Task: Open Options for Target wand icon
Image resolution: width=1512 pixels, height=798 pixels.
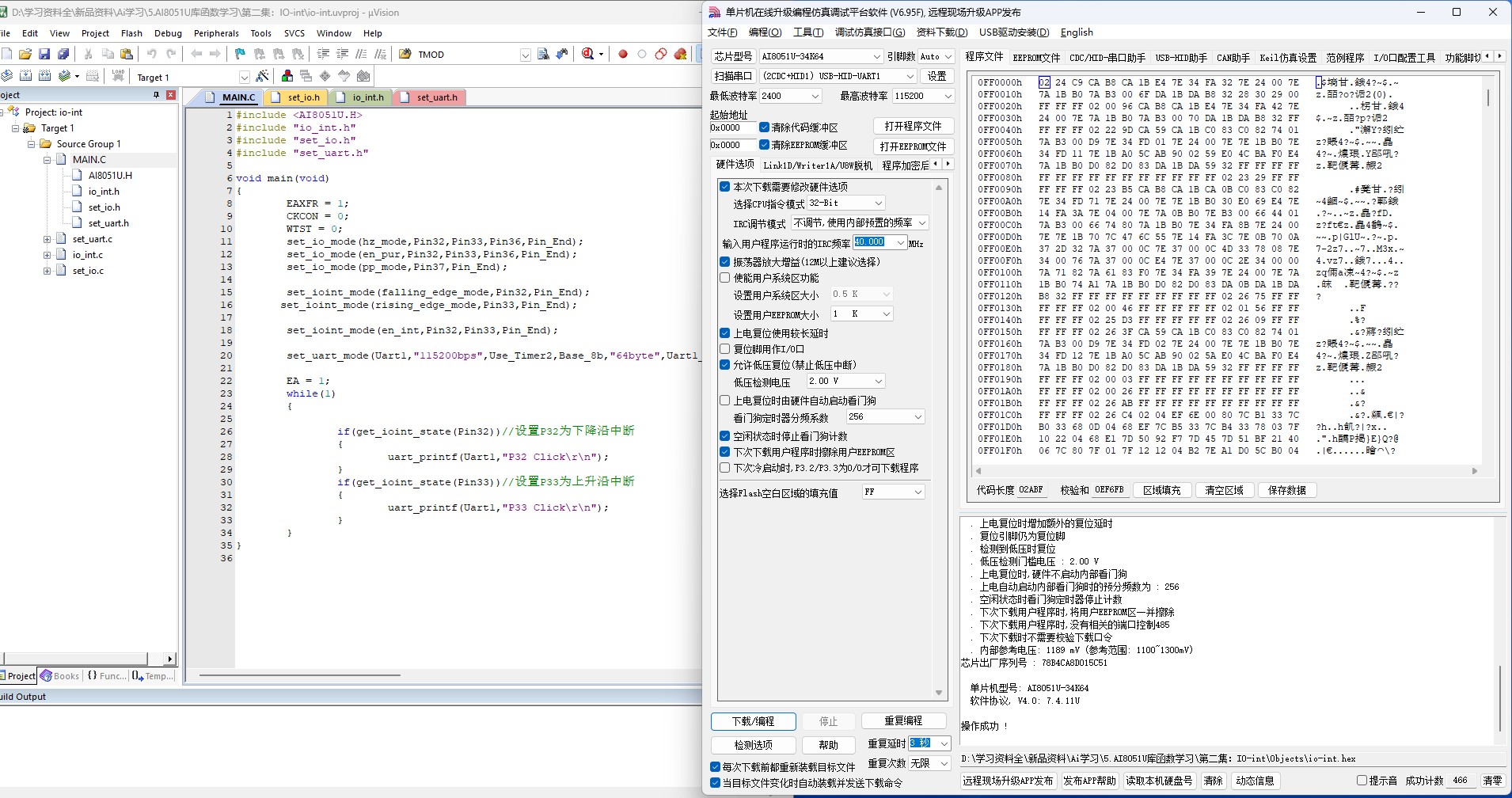Action: [263, 76]
